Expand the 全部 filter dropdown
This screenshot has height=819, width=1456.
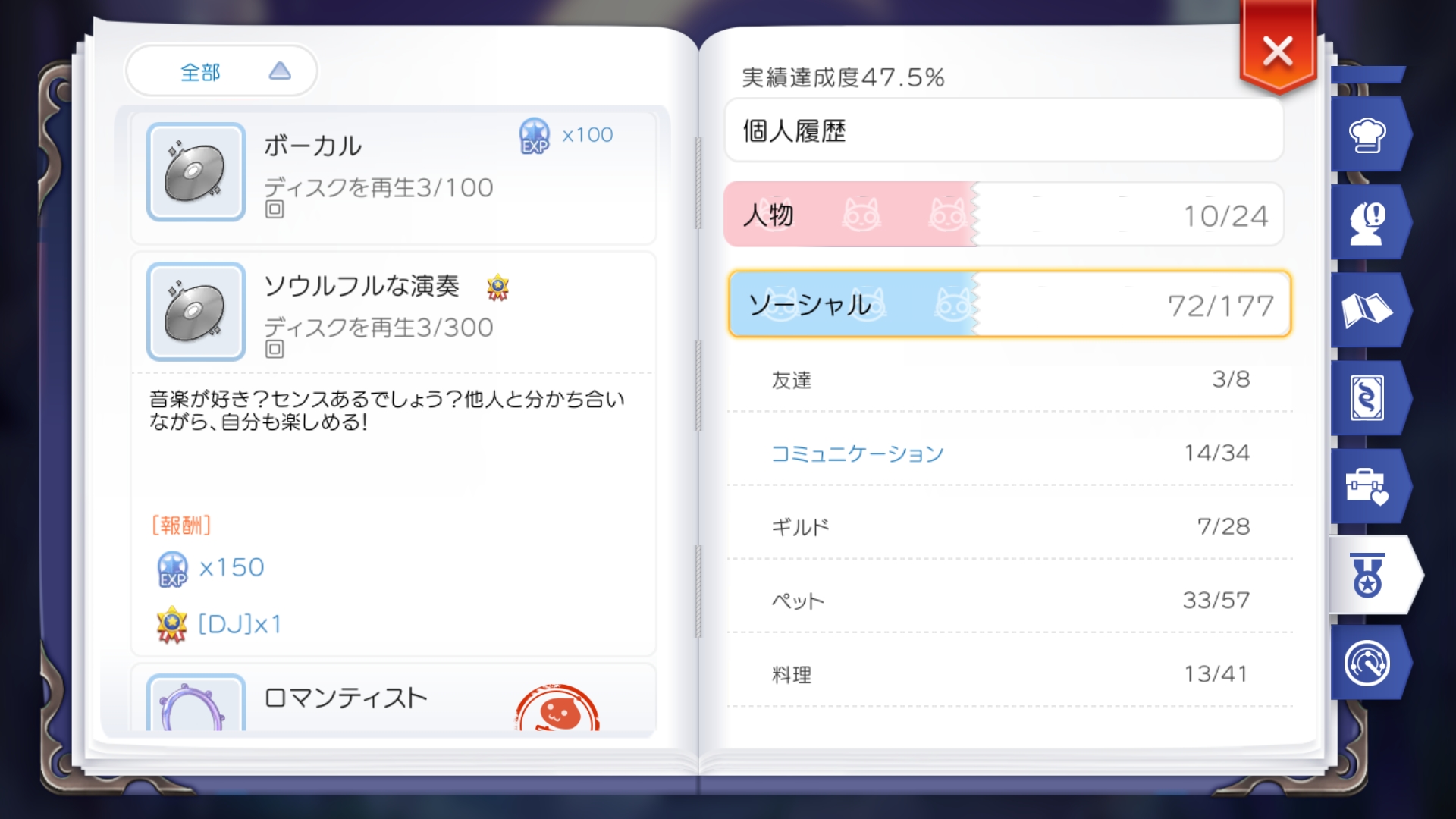click(x=221, y=71)
